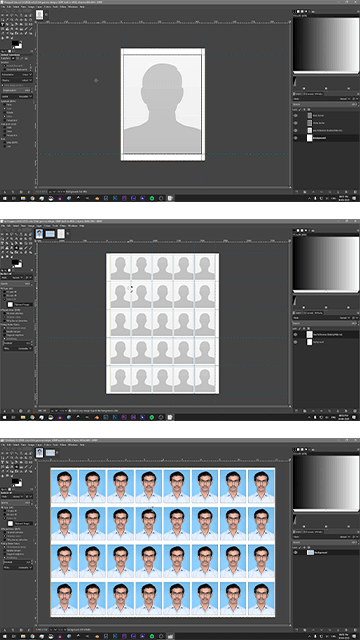Click foreground color swatch in top GIMP window
The image size is (360, 640).
pyautogui.click(x=15, y=43)
